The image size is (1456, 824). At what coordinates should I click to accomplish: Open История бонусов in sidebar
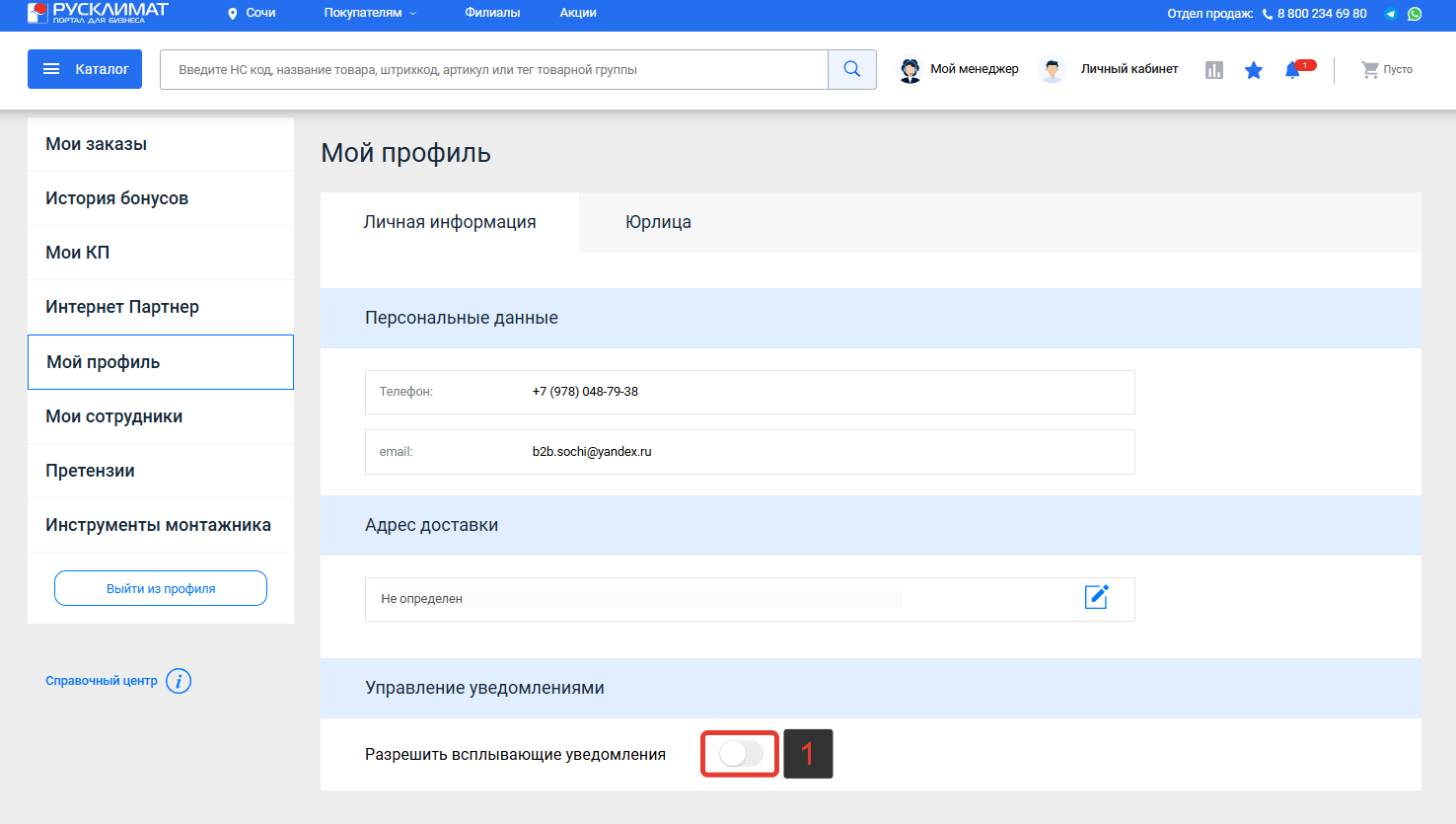(x=161, y=198)
